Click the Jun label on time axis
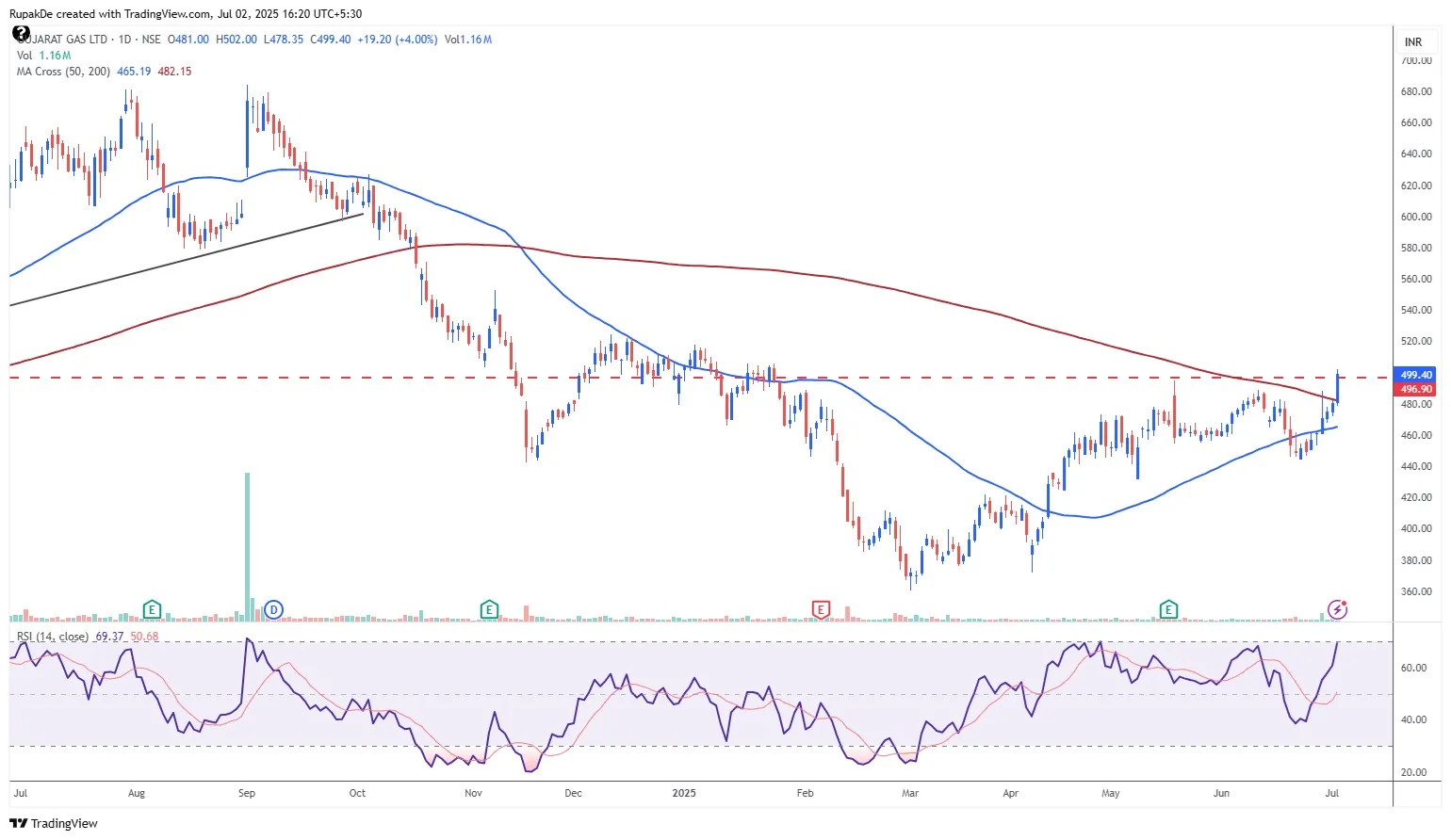This screenshot has height=840, width=1451. tap(1221, 794)
